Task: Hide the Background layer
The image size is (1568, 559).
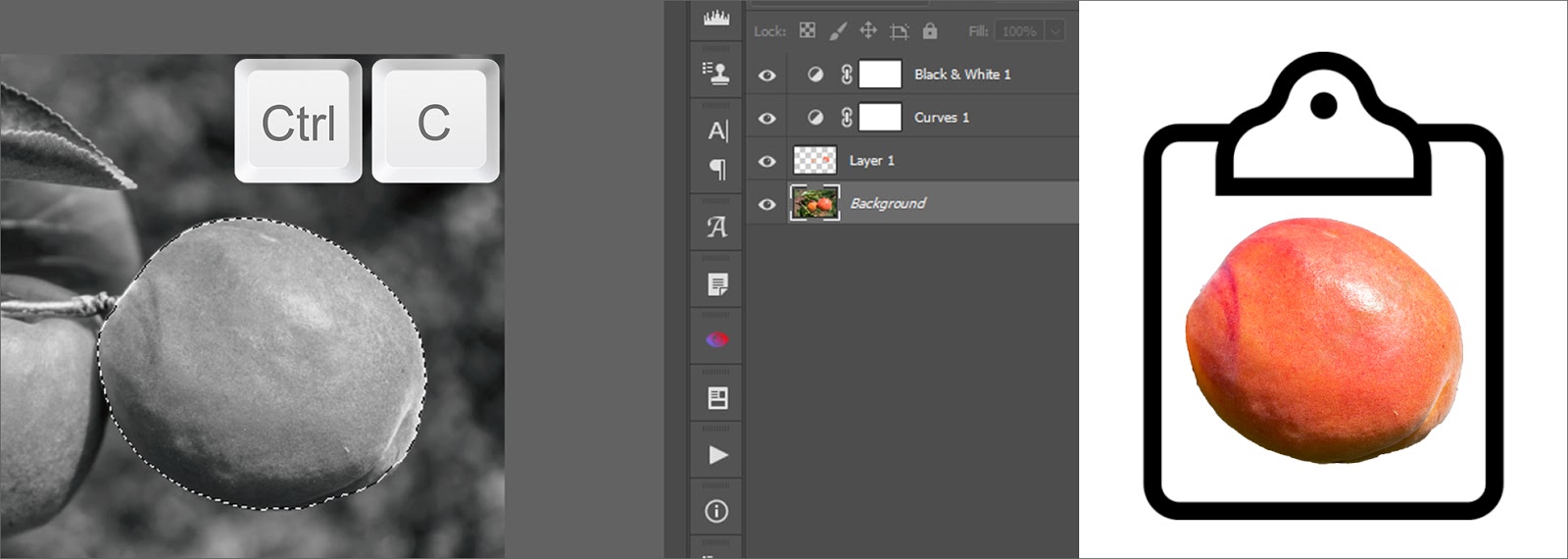Action: pyautogui.click(x=767, y=204)
